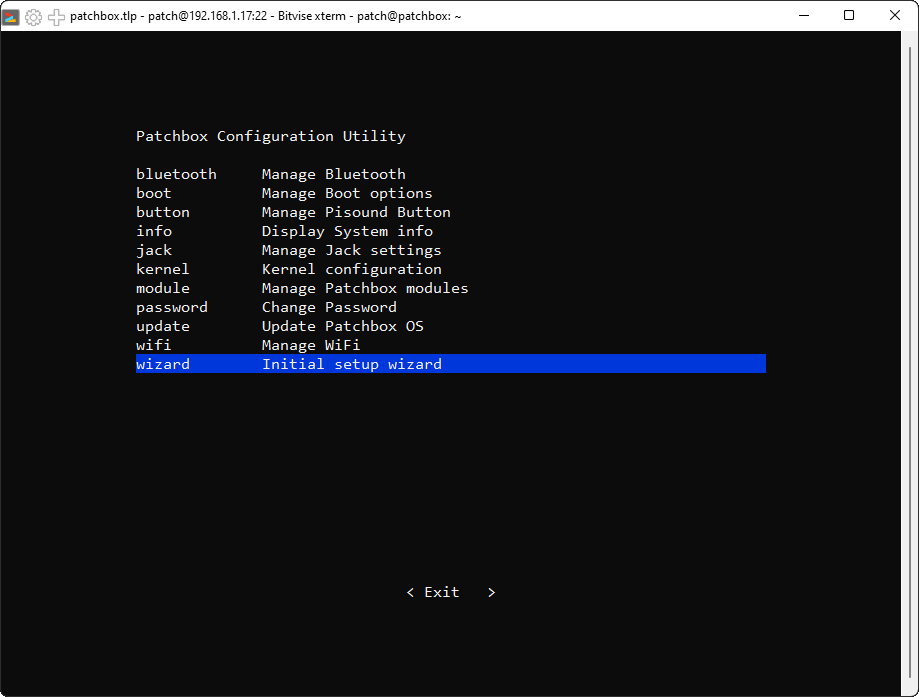Select the info menu entry
The width and height of the screenshot is (919, 697).
pos(154,231)
